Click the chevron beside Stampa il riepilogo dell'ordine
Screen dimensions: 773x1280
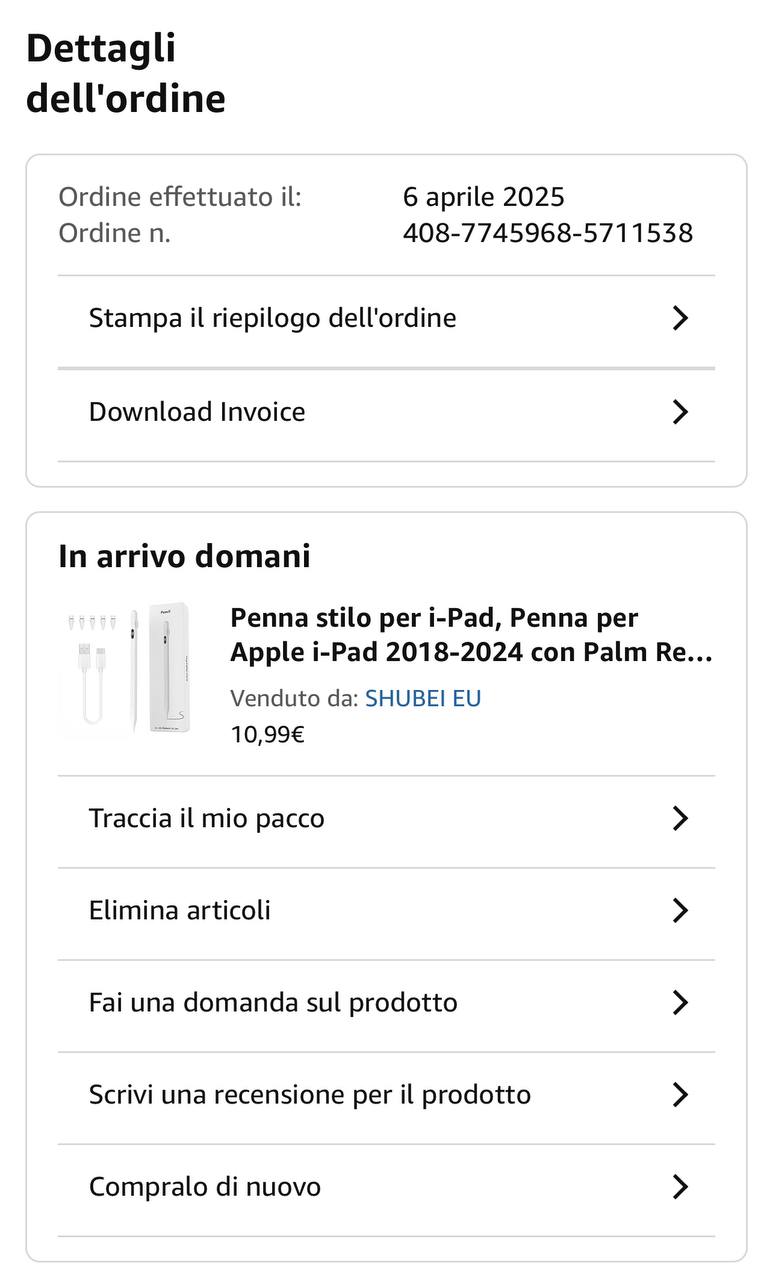click(680, 318)
